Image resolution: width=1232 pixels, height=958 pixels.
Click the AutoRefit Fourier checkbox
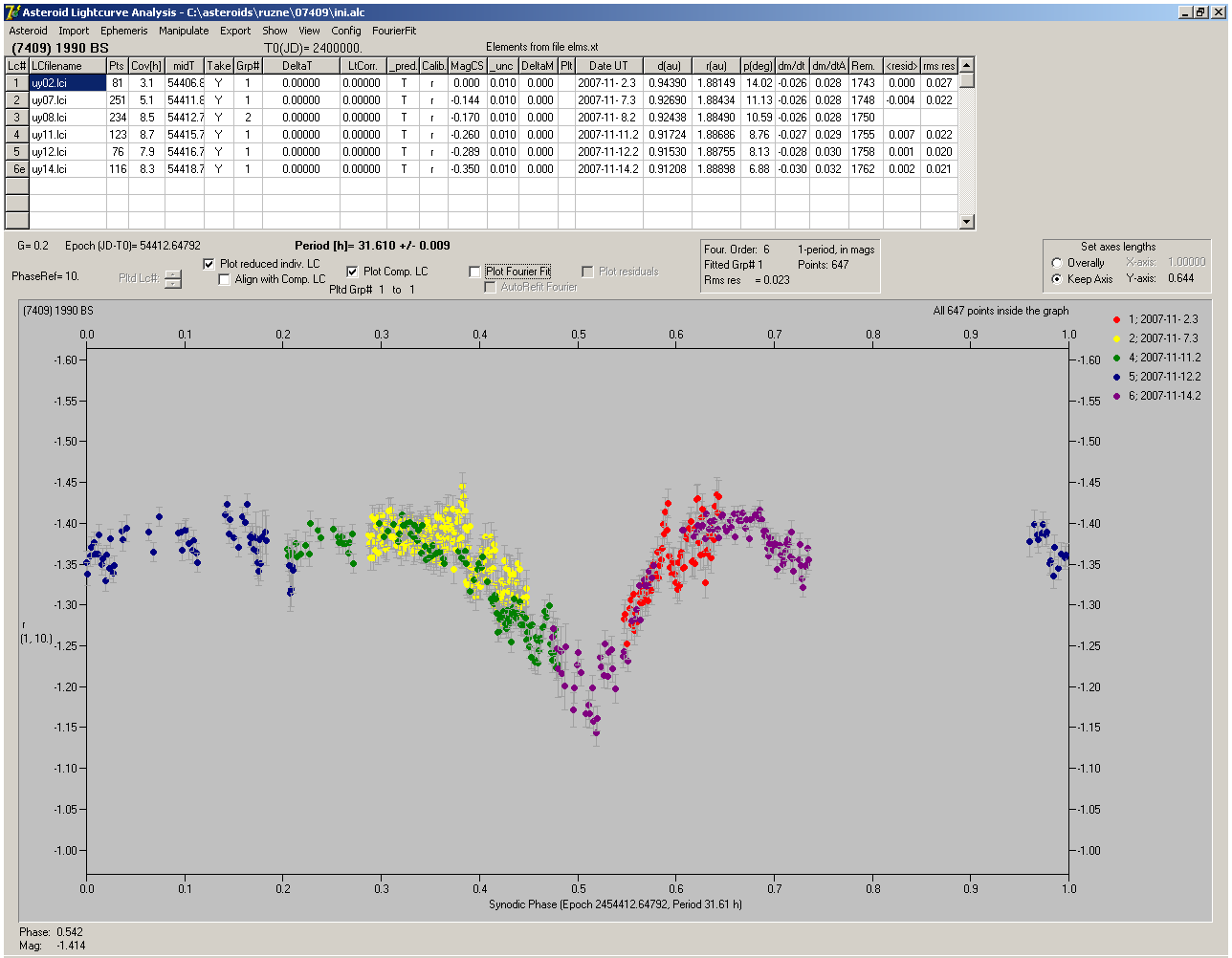pos(491,287)
